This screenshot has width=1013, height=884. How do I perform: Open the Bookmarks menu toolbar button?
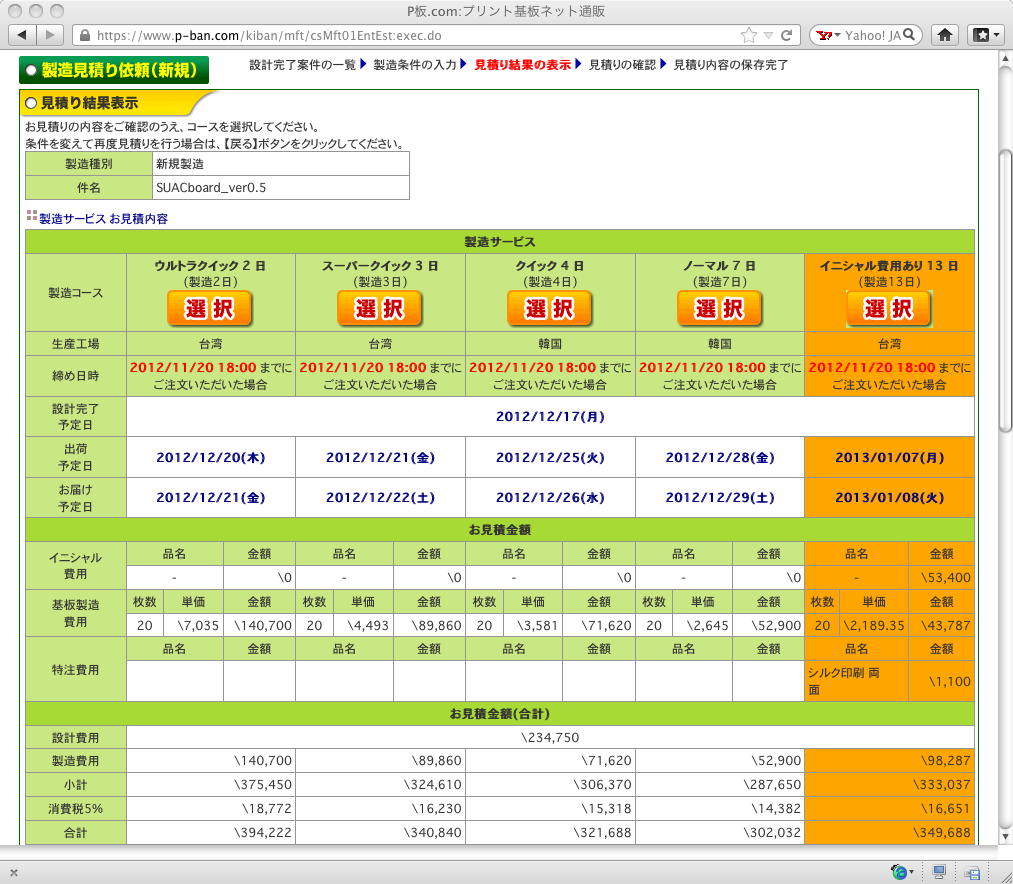point(986,35)
